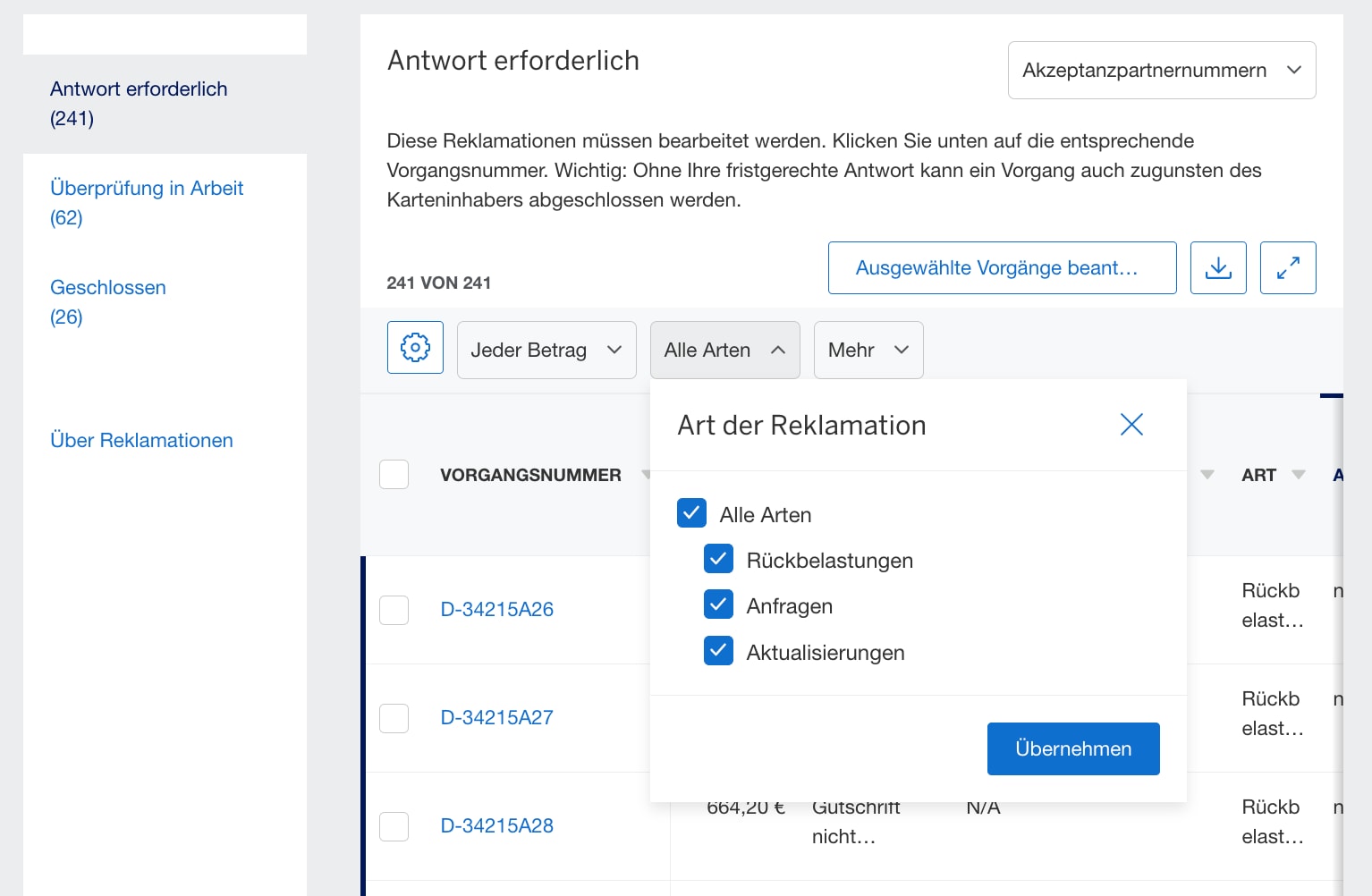The height and width of the screenshot is (896, 1372).
Task: Open the Mehr filter dropdown
Action: [x=867, y=350]
